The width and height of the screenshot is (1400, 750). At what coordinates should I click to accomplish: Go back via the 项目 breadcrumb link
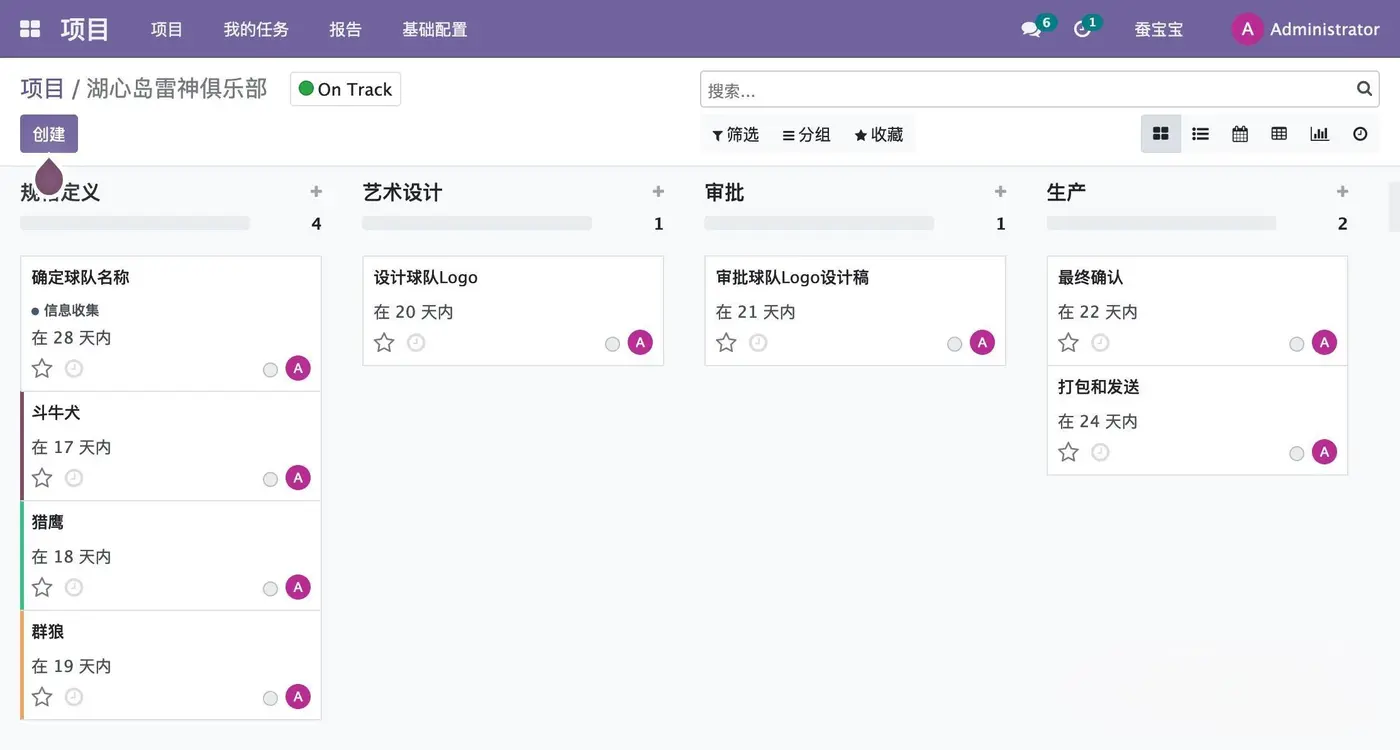(x=41, y=88)
